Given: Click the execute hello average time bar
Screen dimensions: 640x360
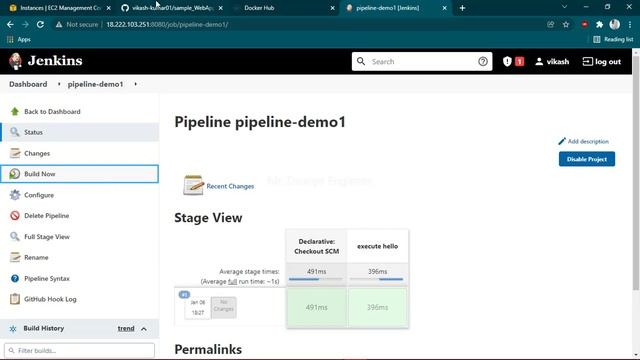Looking at the screenshot, I should point(376,279).
